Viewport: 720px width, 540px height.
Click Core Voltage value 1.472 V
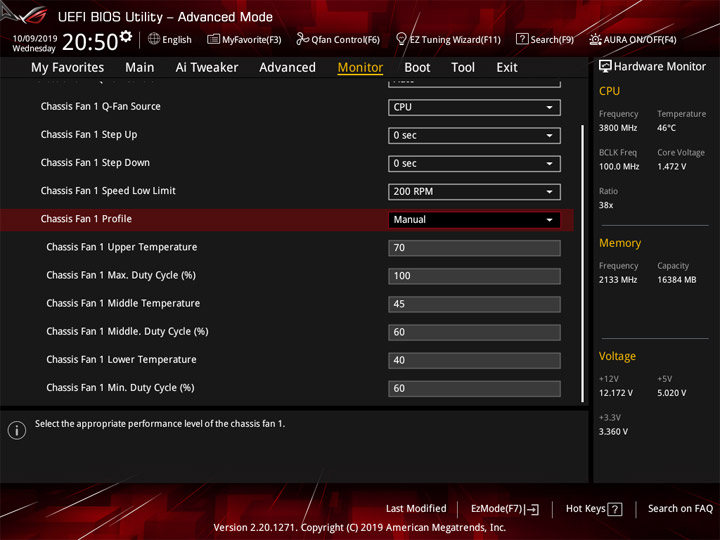pyautogui.click(x=671, y=167)
